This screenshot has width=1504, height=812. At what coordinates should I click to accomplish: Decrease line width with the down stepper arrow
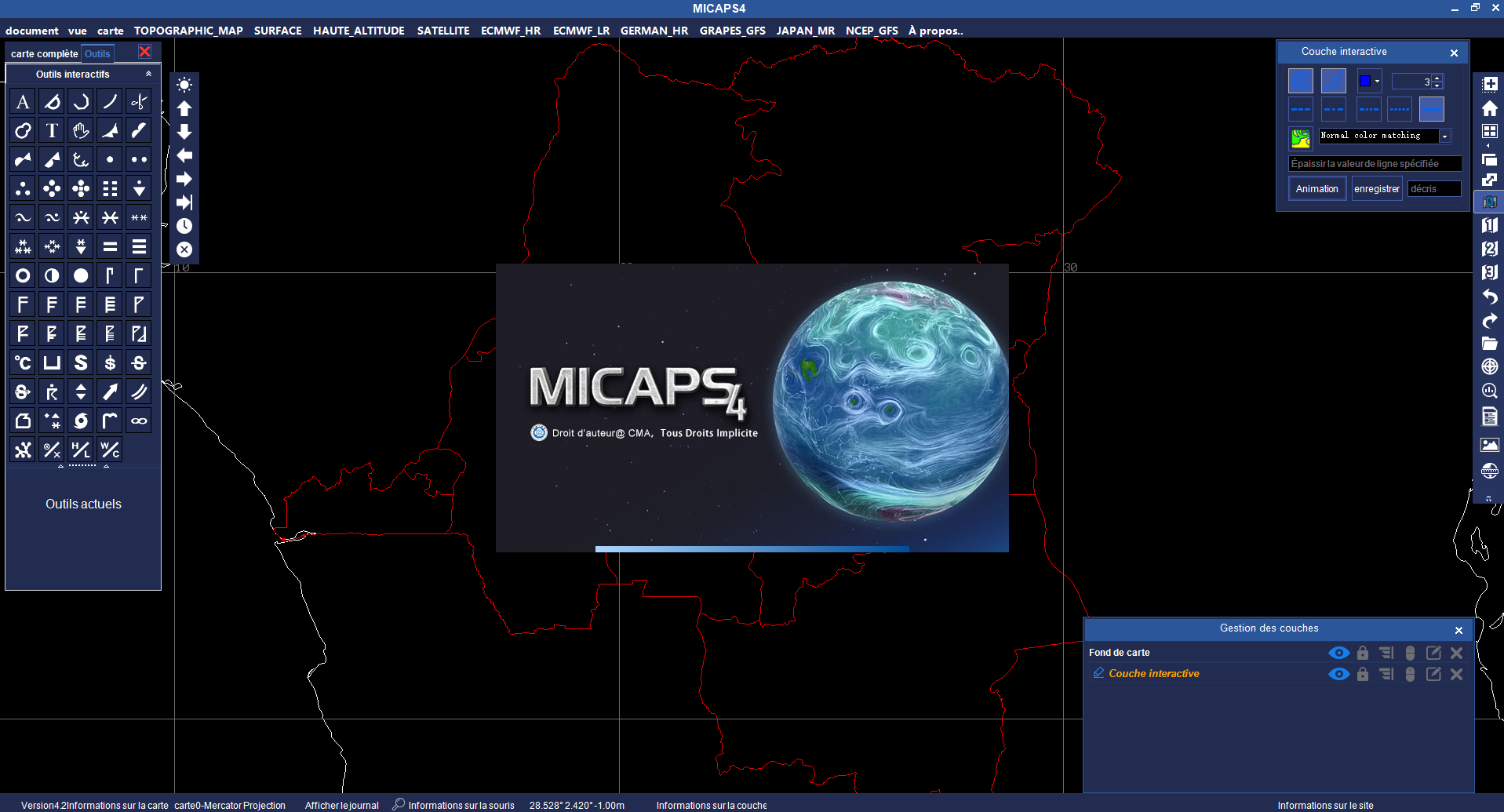(1437, 85)
